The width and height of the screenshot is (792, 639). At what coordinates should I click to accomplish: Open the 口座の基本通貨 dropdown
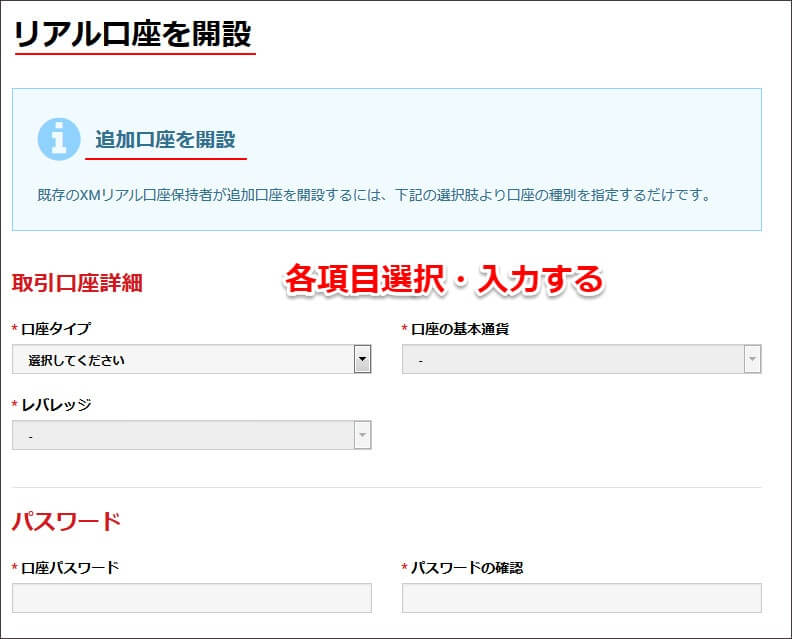pyautogui.click(x=581, y=359)
